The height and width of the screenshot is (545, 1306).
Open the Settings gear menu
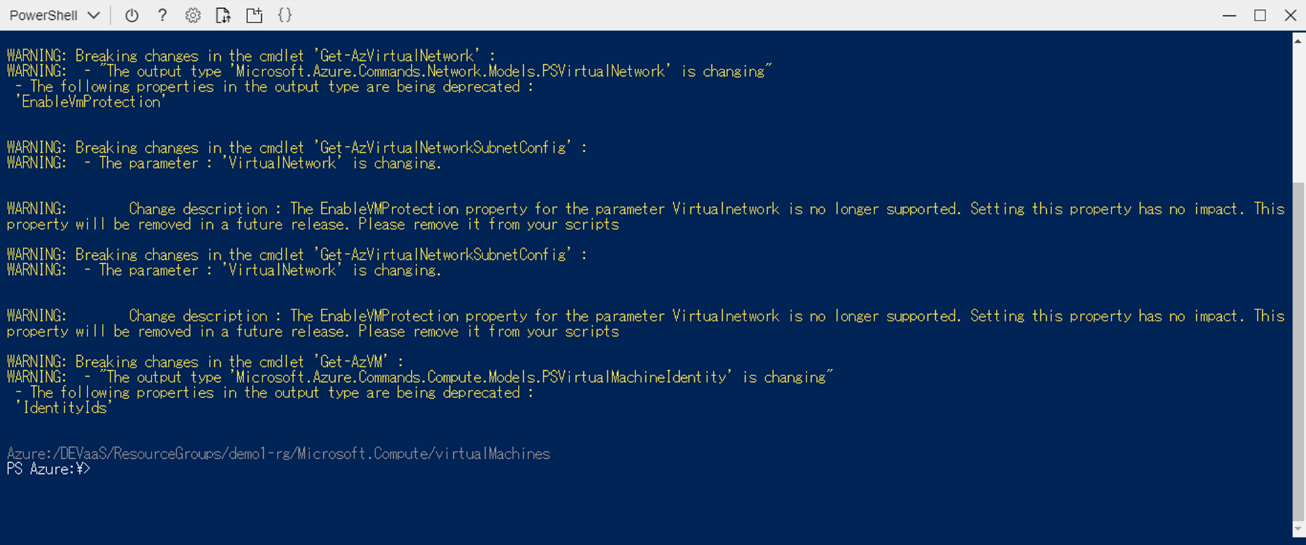point(193,15)
